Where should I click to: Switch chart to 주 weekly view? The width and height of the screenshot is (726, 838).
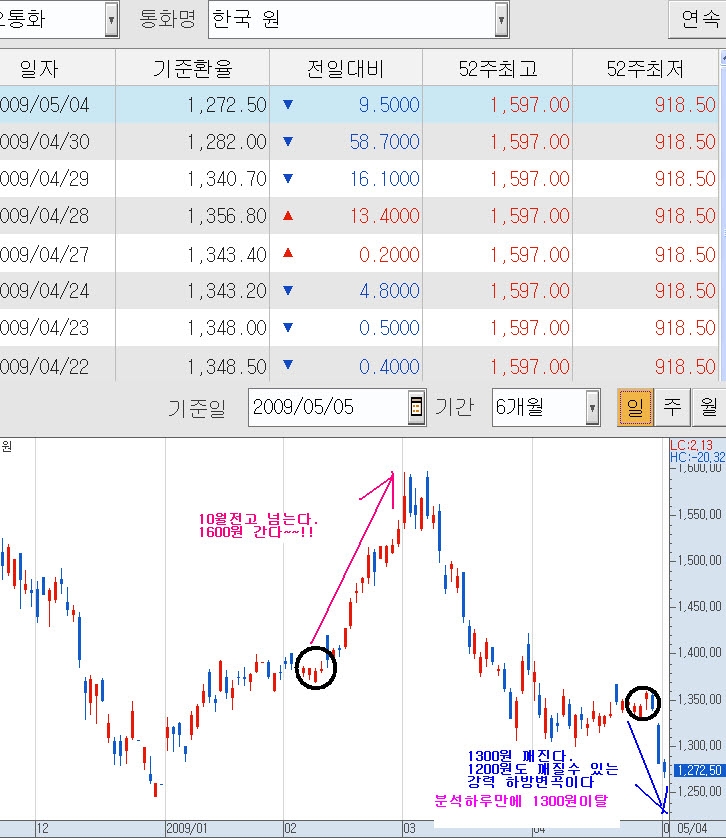click(x=672, y=408)
